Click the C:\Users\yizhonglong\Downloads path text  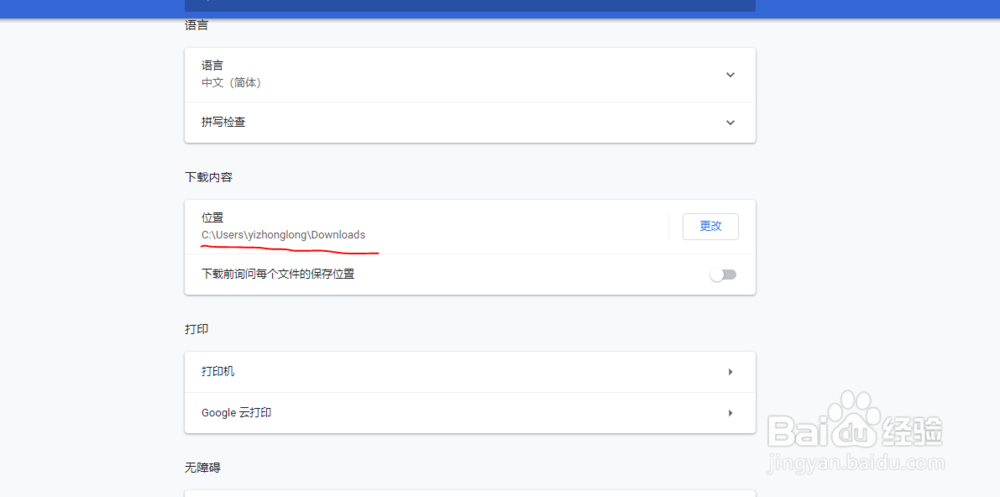tap(283, 235)
